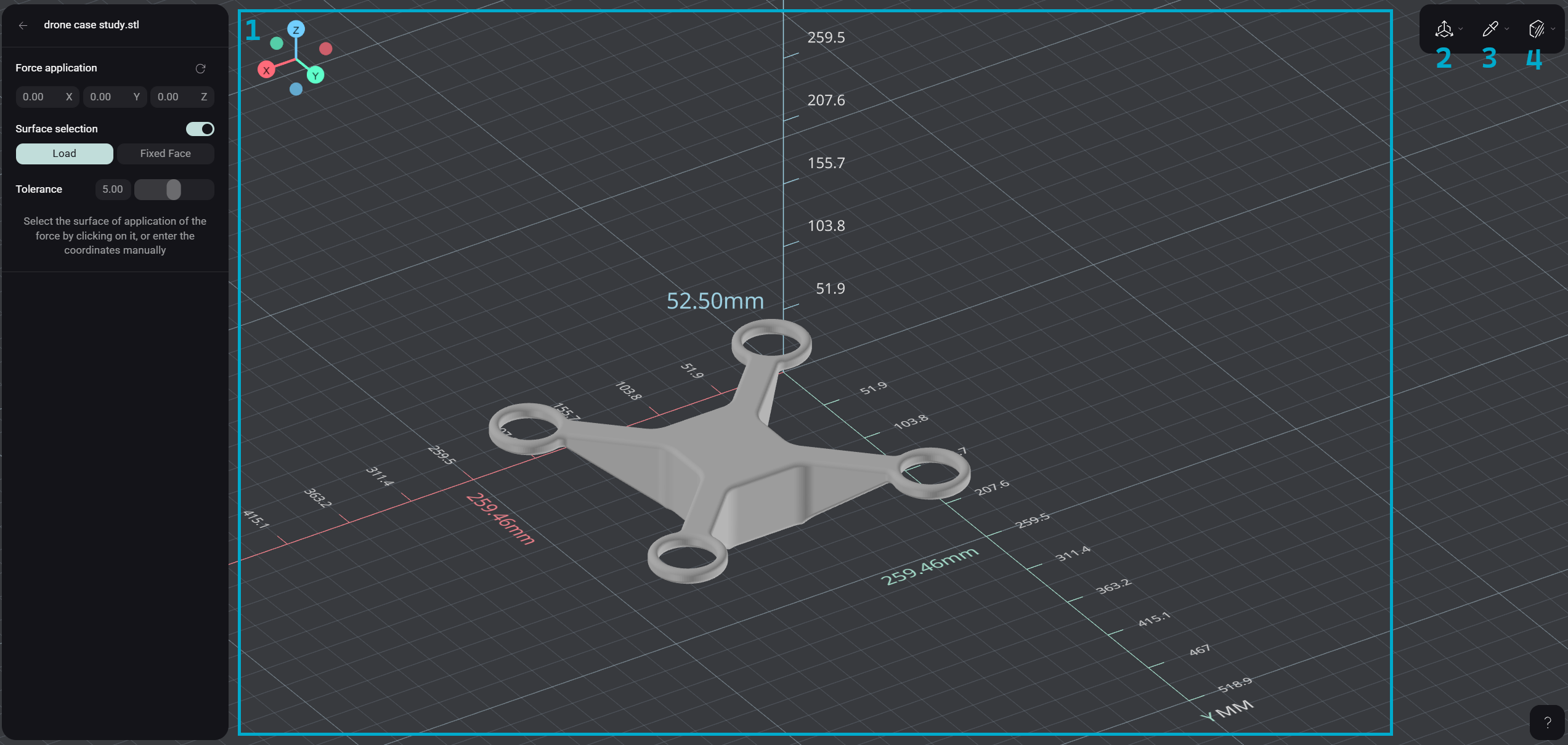
Task: Click the Y axis gizmo handle
Action: (x=315, y=76)
